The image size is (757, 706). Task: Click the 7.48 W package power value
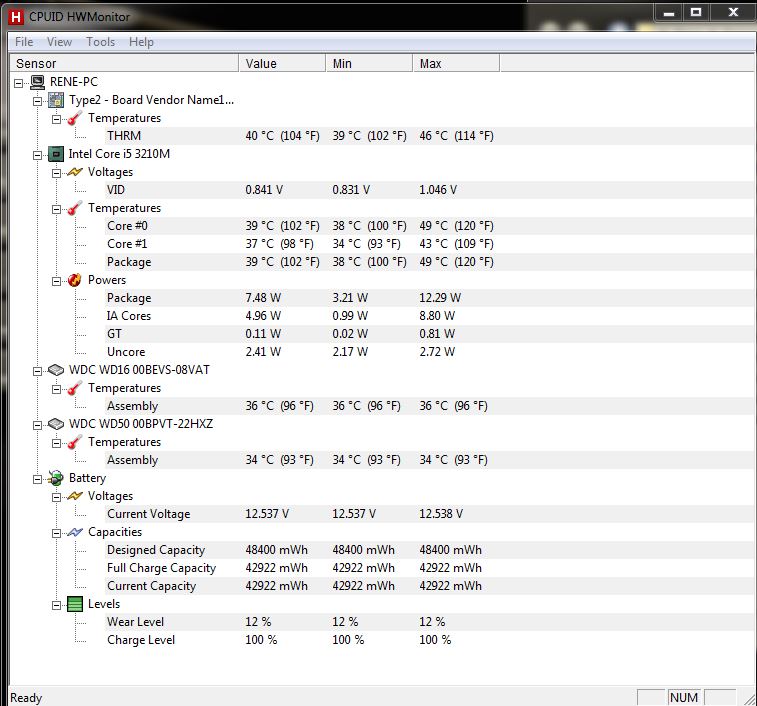coord(263,298)
